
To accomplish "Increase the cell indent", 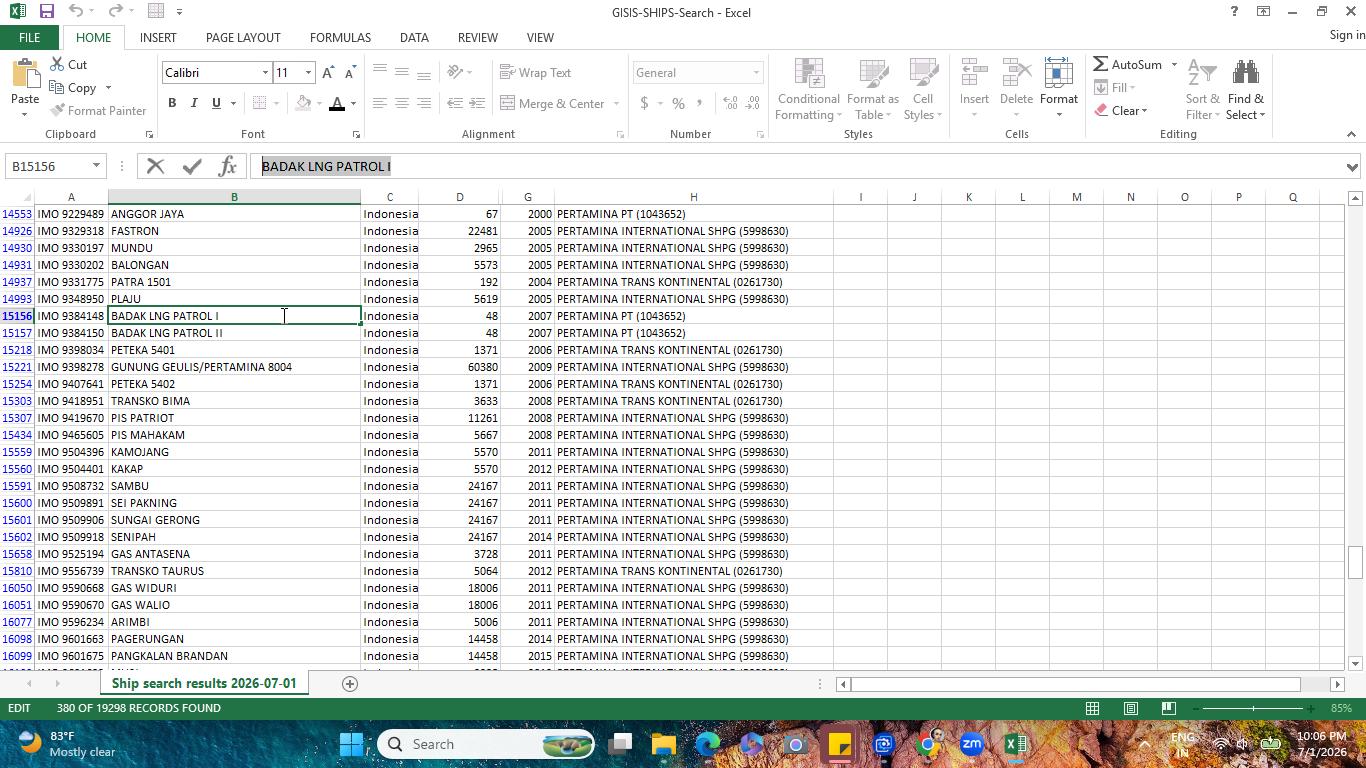I will [477, 103].
